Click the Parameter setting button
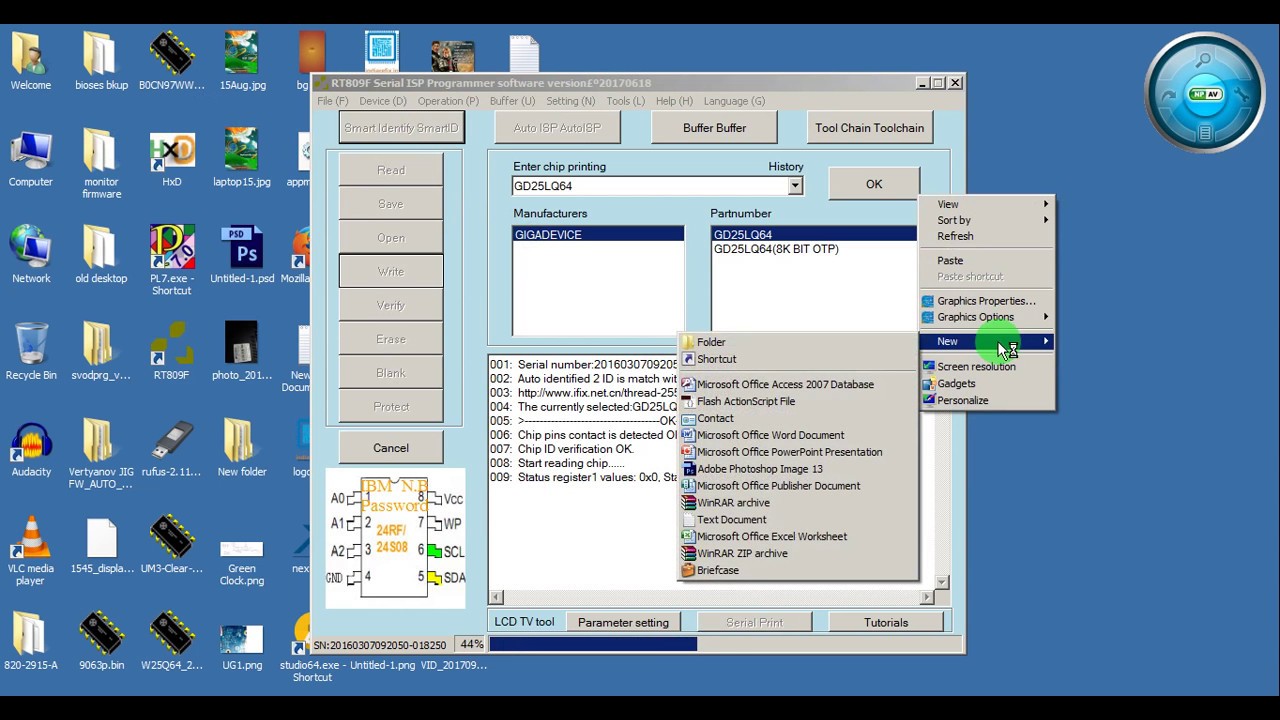 click(623, 622)
